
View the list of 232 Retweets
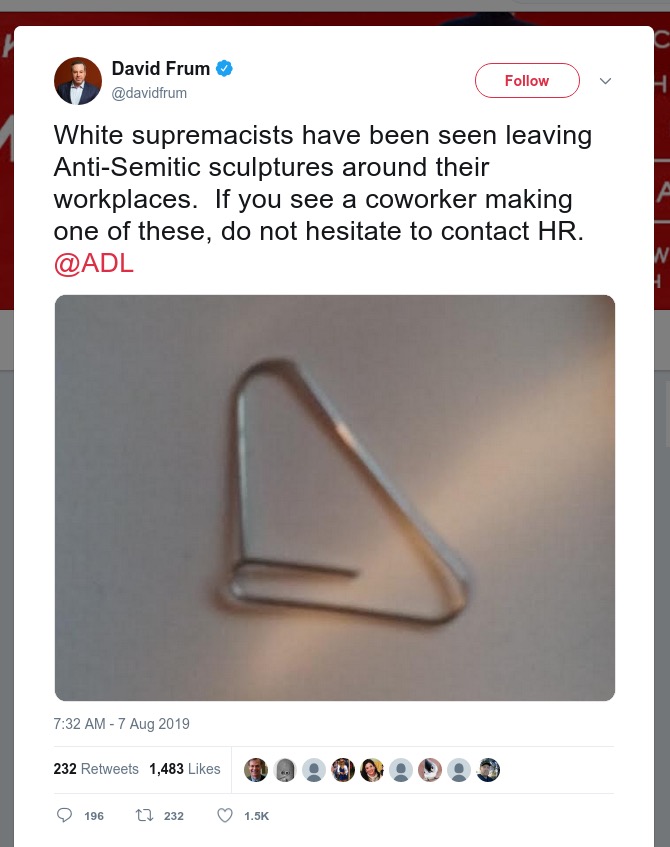pos(96,769)
